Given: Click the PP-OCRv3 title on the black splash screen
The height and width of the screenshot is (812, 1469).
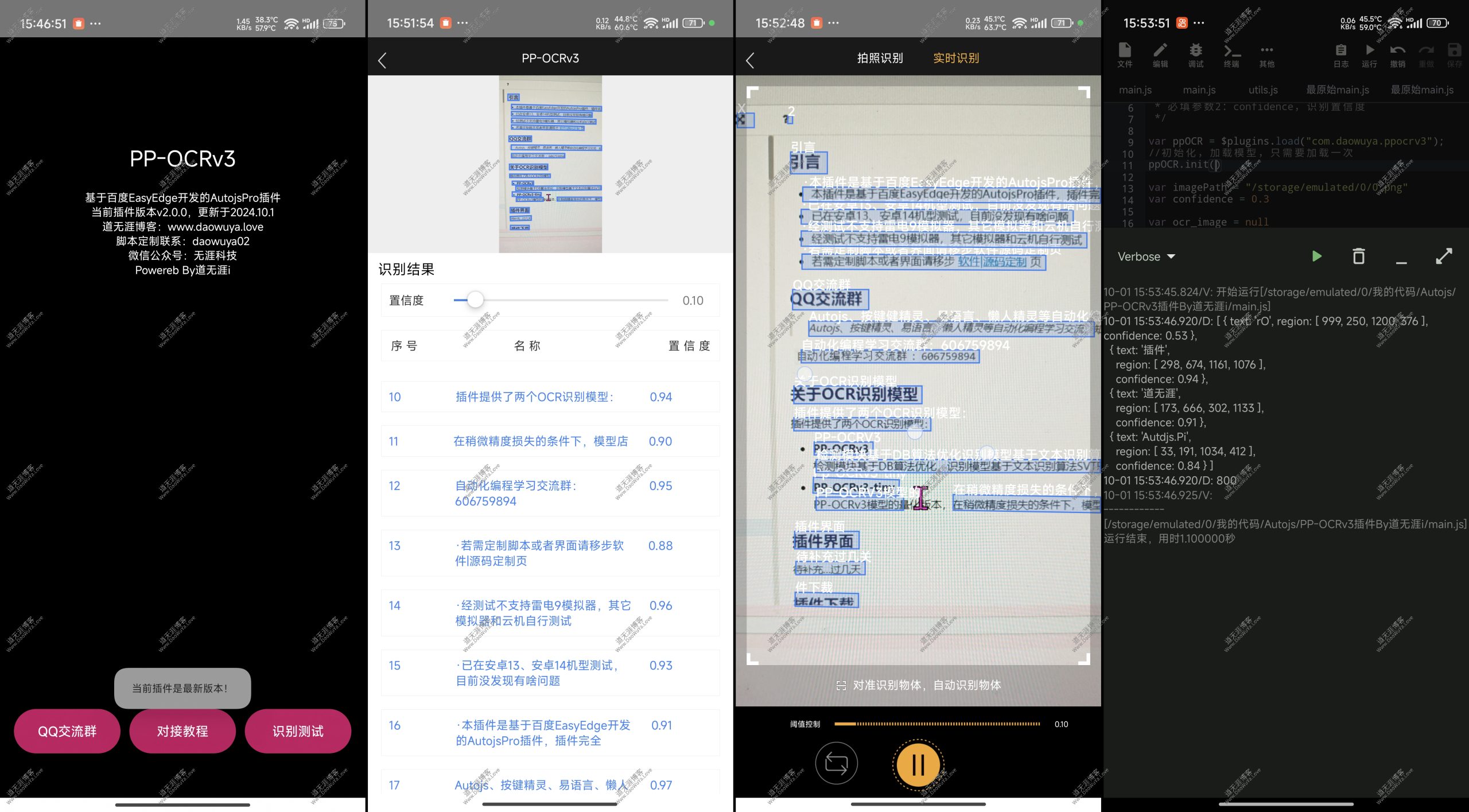Looking at the screenshot, I should click(182, 159).
